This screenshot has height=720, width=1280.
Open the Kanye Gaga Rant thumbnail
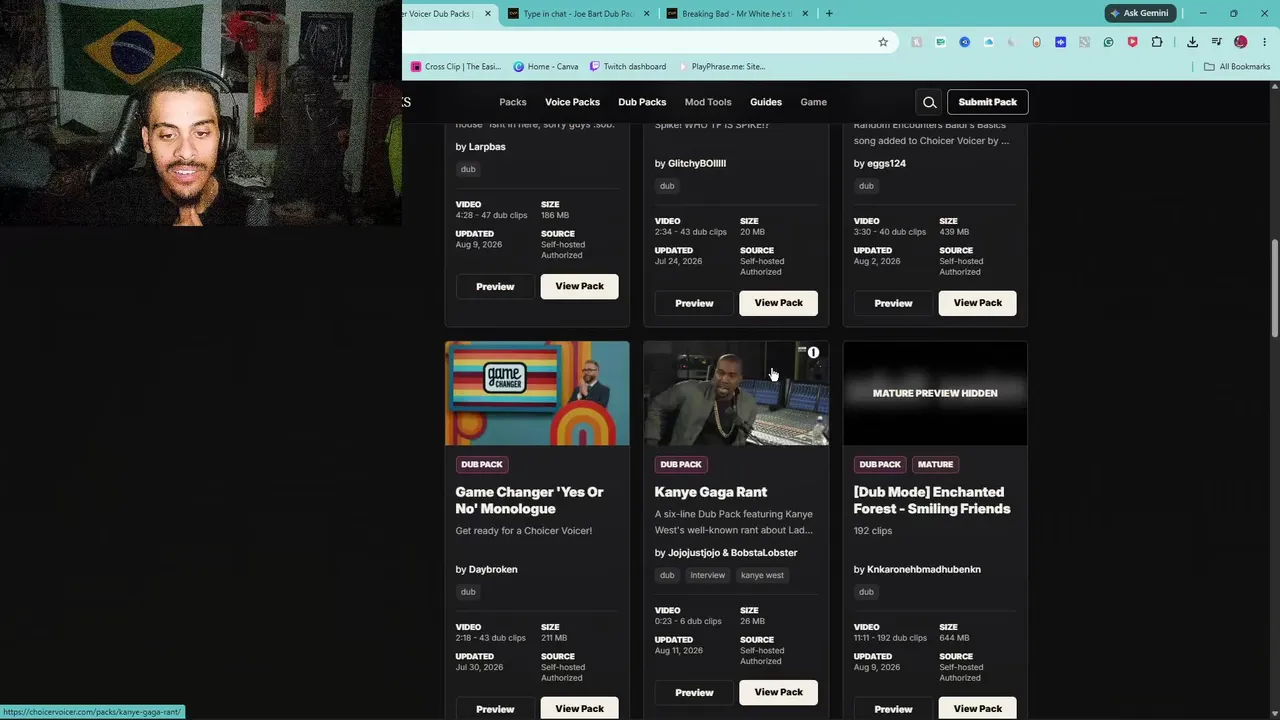click(736, 393)
